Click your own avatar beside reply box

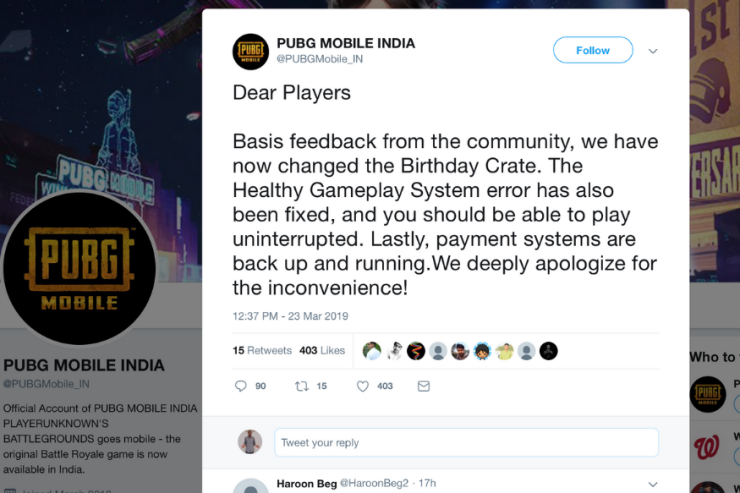click(x=250, y=442)
